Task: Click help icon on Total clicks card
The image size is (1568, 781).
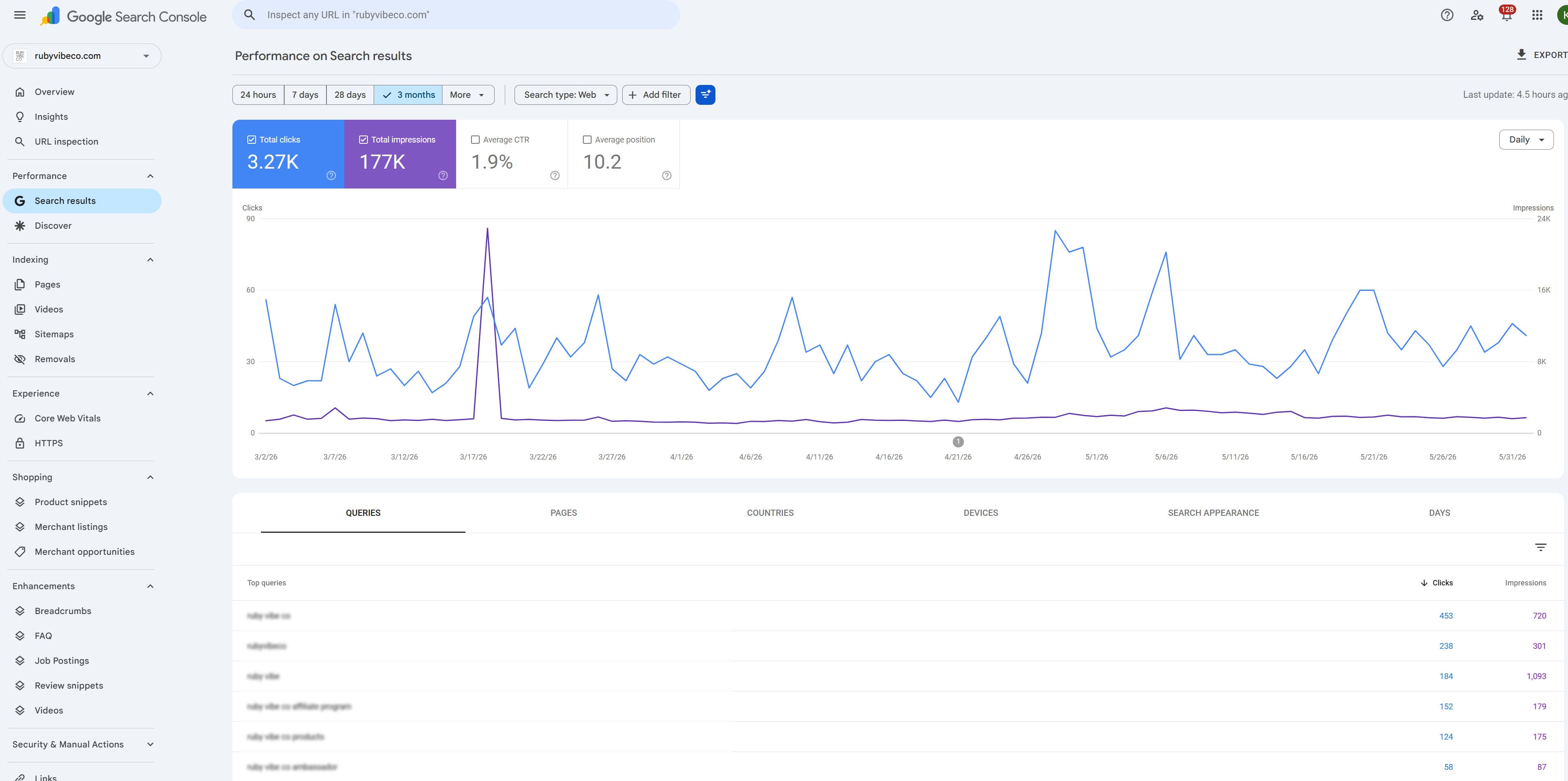Action: [331, 175]
